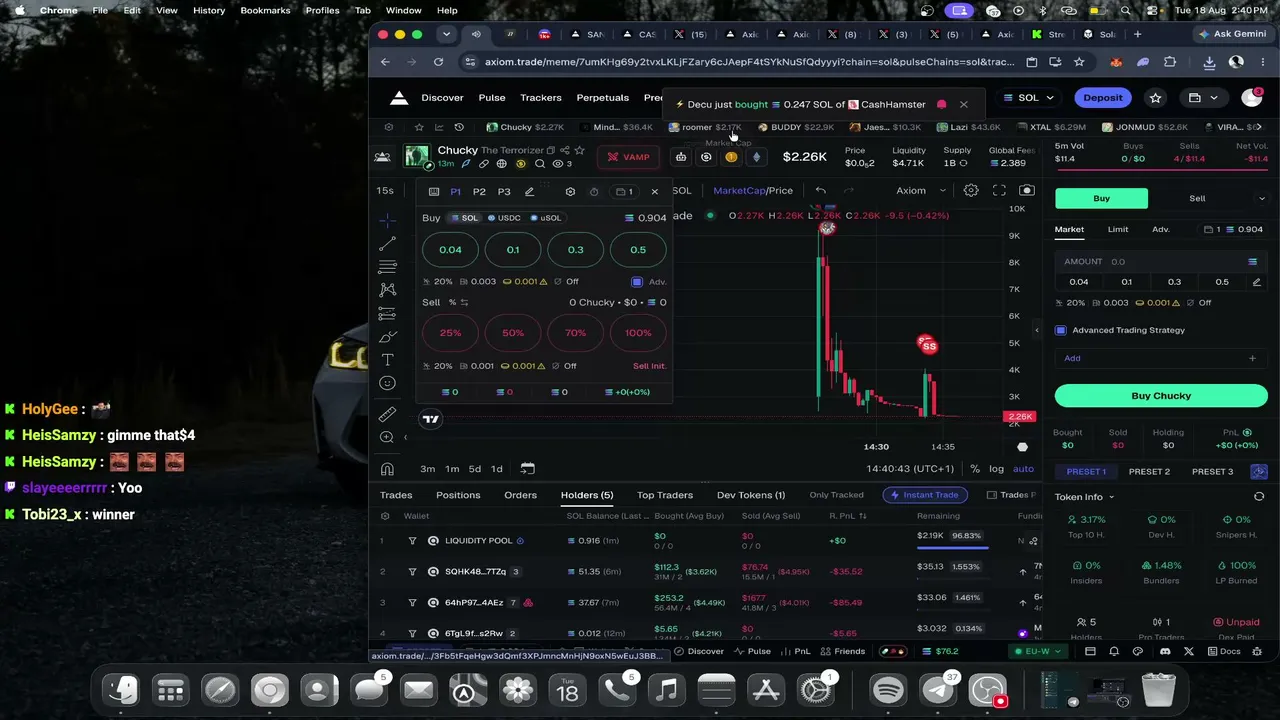Image resolution: width=1280 pixels, height=720 pixels.
Task: Open the 15s chart interval selector
Action: (385, 191)
